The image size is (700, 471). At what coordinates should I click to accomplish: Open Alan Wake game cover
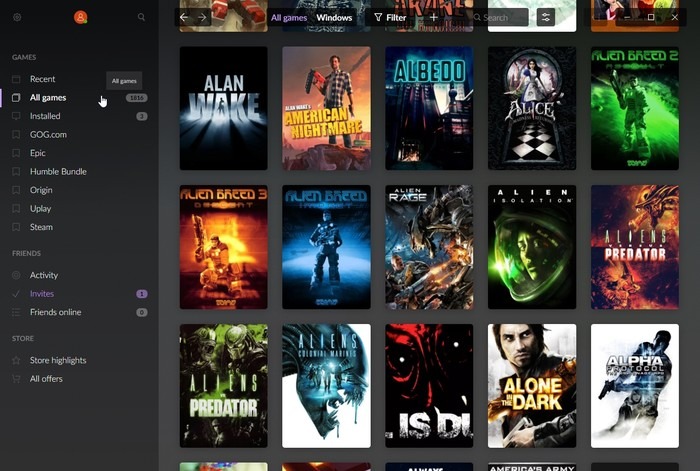pyautogui.click(x=224, y=108)
